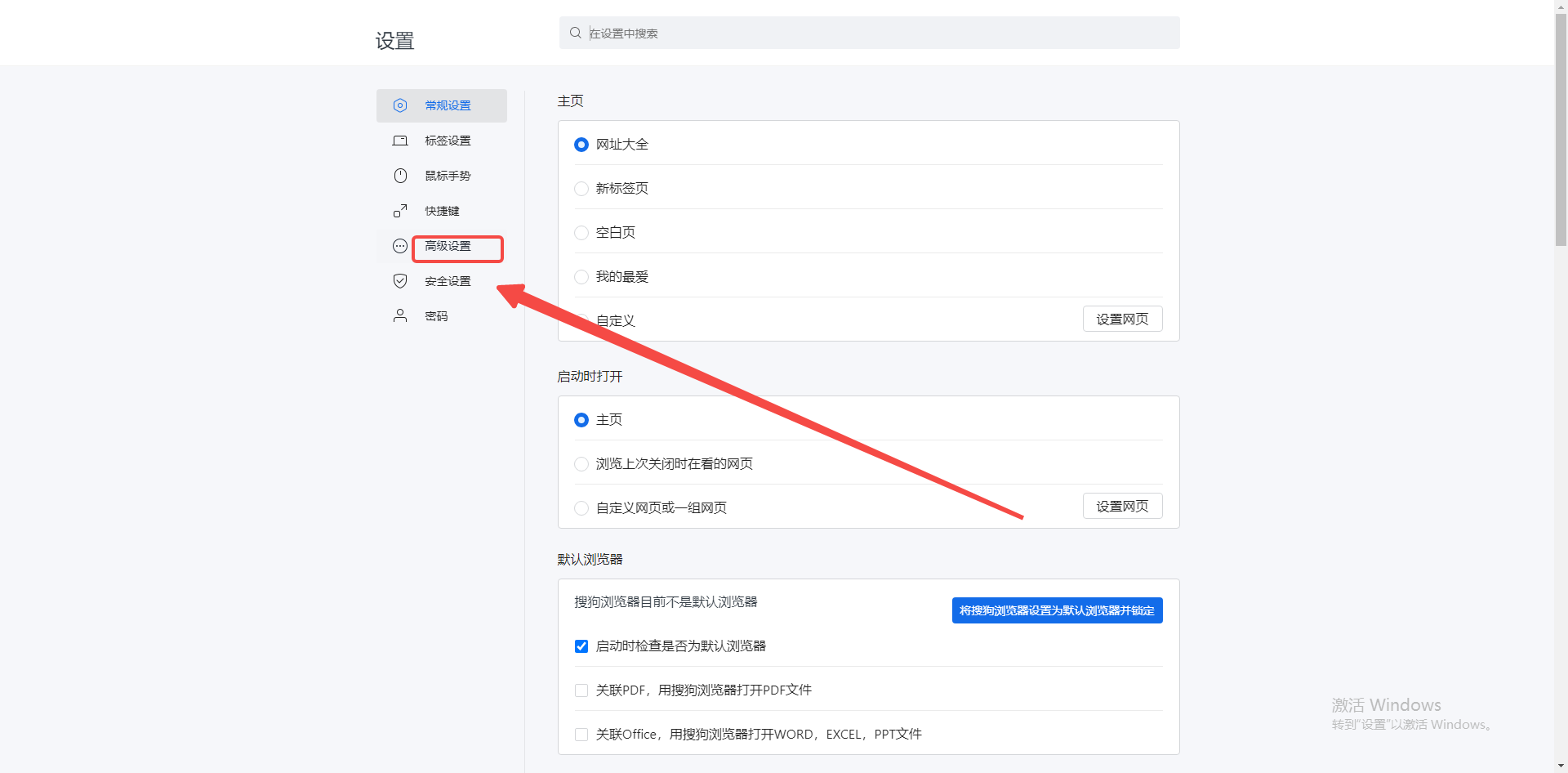
Task: Enable 启动时检查是否为默认浏览器 checkbox
Action: click(x=581, y=646)
